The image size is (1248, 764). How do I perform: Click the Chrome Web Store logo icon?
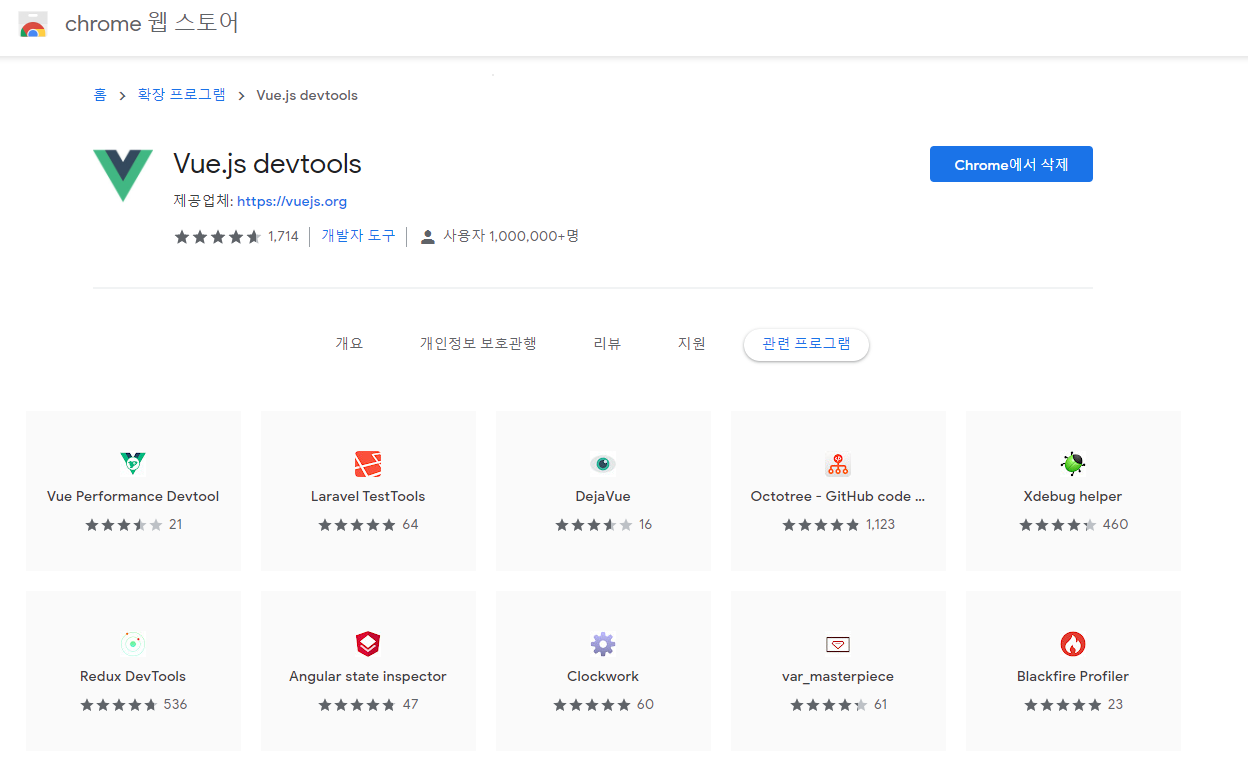click(33, 25)
